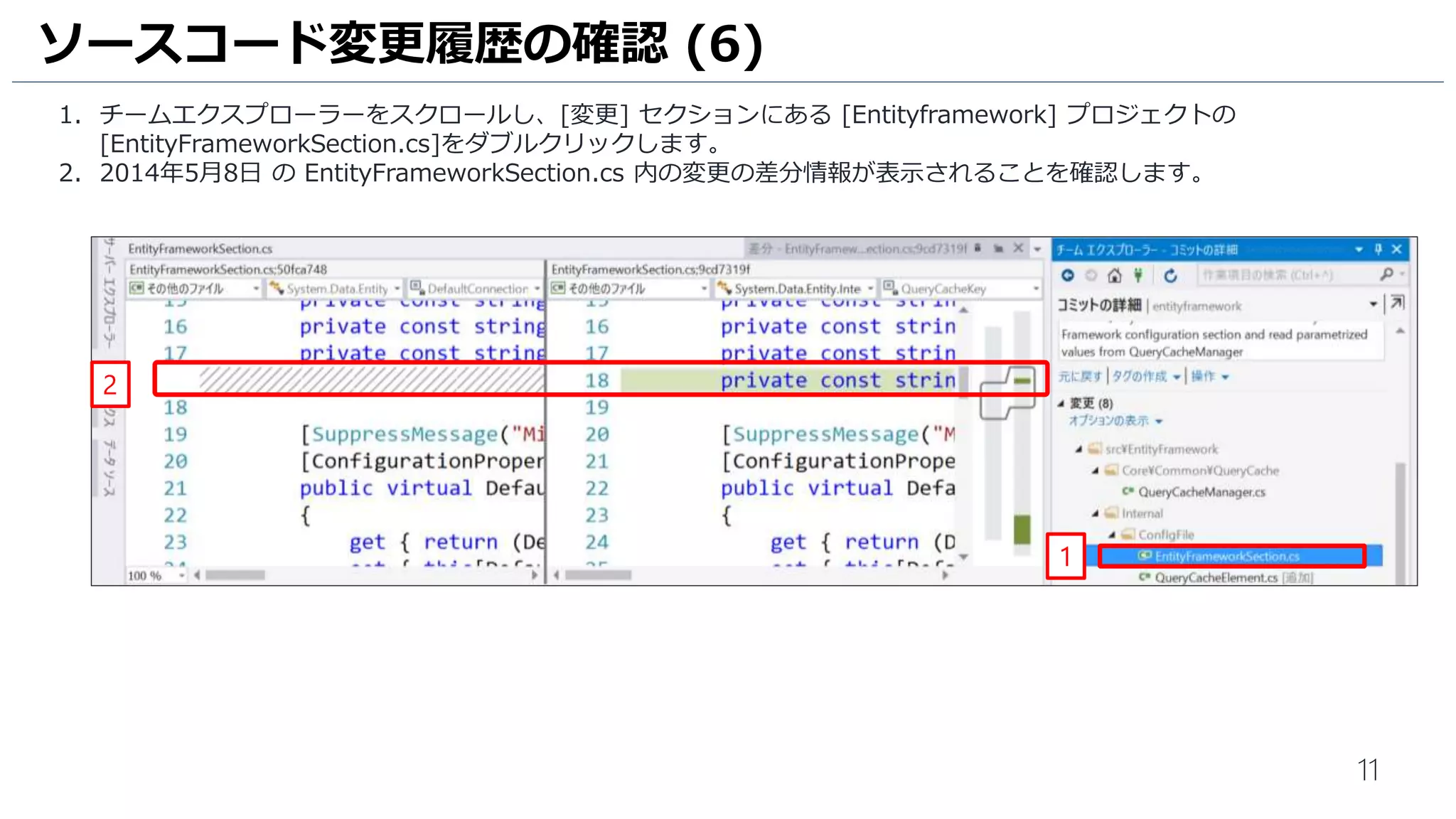Click the 元に戻す revert link
The image size is (1456, 819).
[x=1080, y=376]
